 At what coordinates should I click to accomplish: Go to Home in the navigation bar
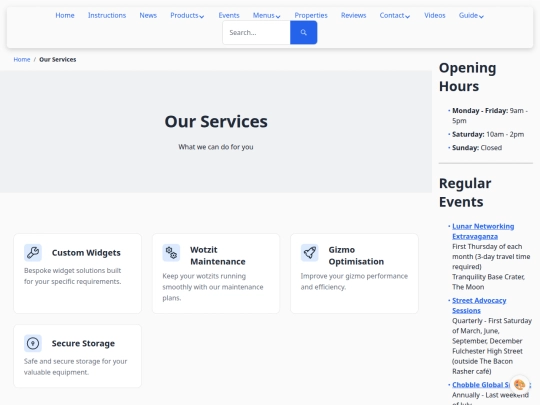click(65, 15)
